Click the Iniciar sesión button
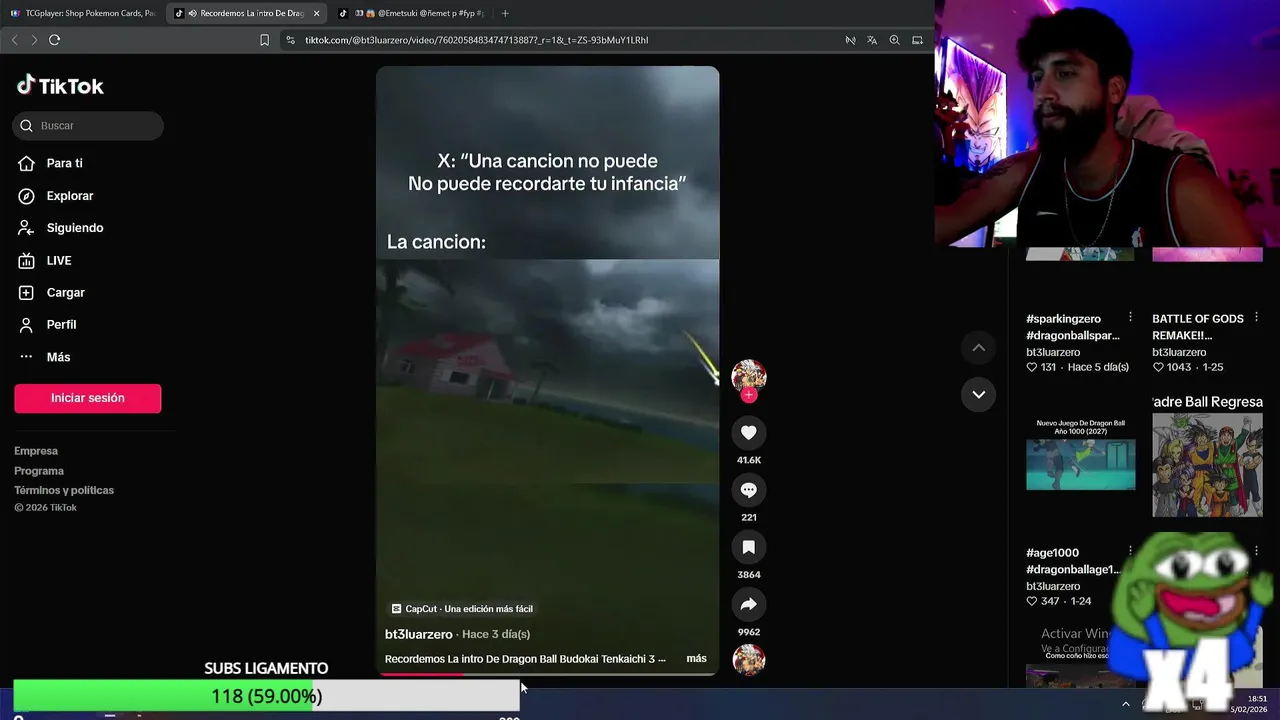The height and width of the screenshot is (720, 1280). [x=87, y=398]
